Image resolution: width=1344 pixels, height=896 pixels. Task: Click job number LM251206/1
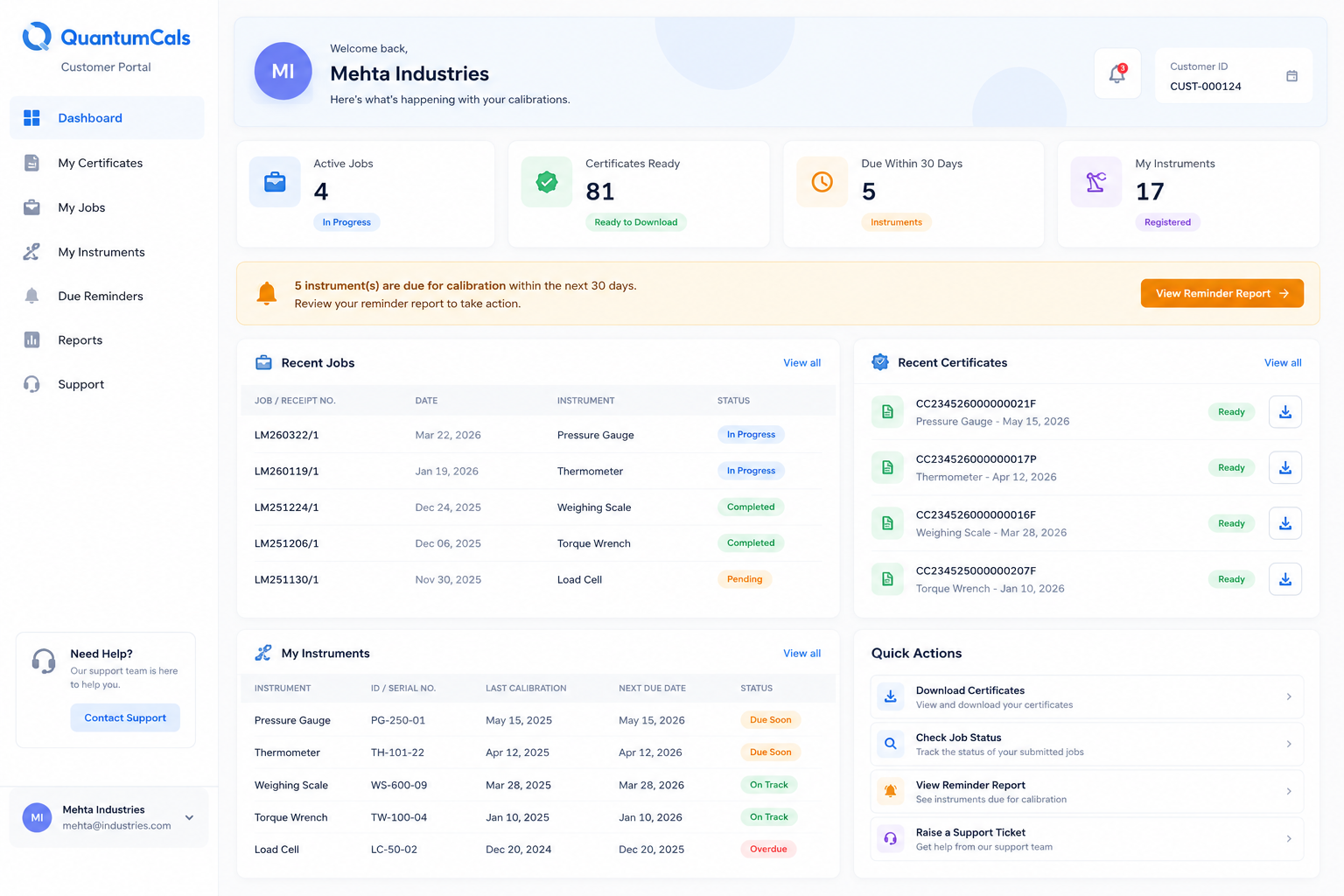(x=286, y=543)
